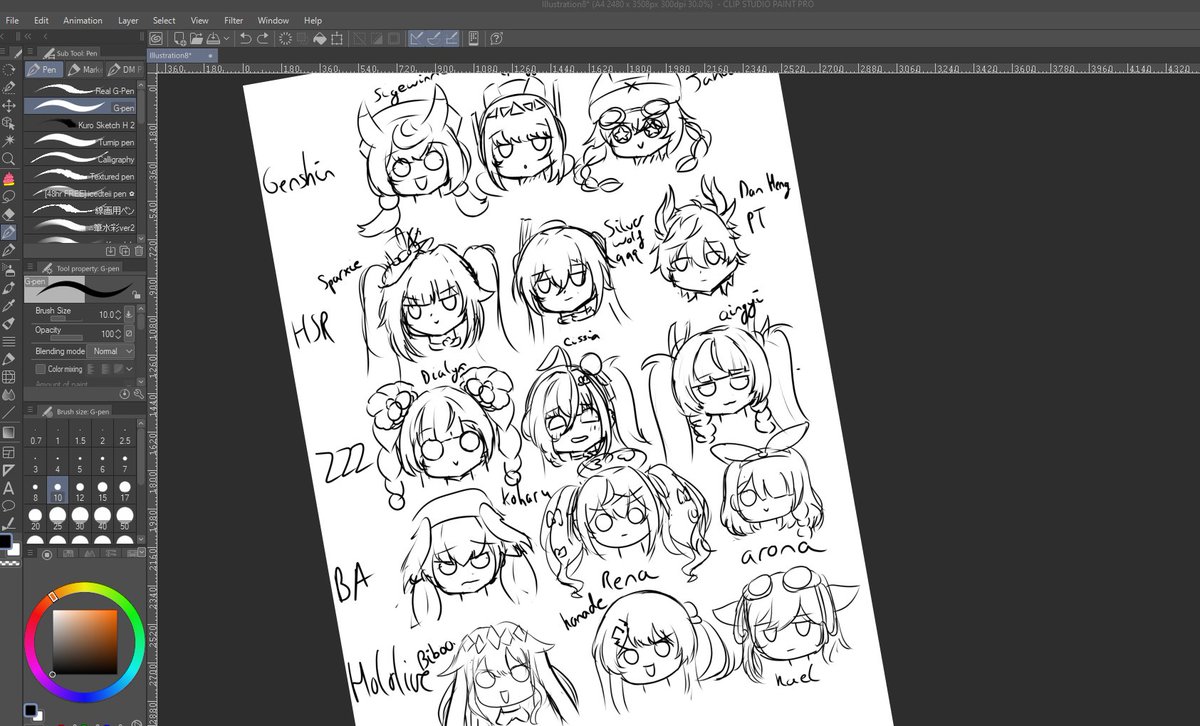Select the straight Line figure tool

coord(8,412)
